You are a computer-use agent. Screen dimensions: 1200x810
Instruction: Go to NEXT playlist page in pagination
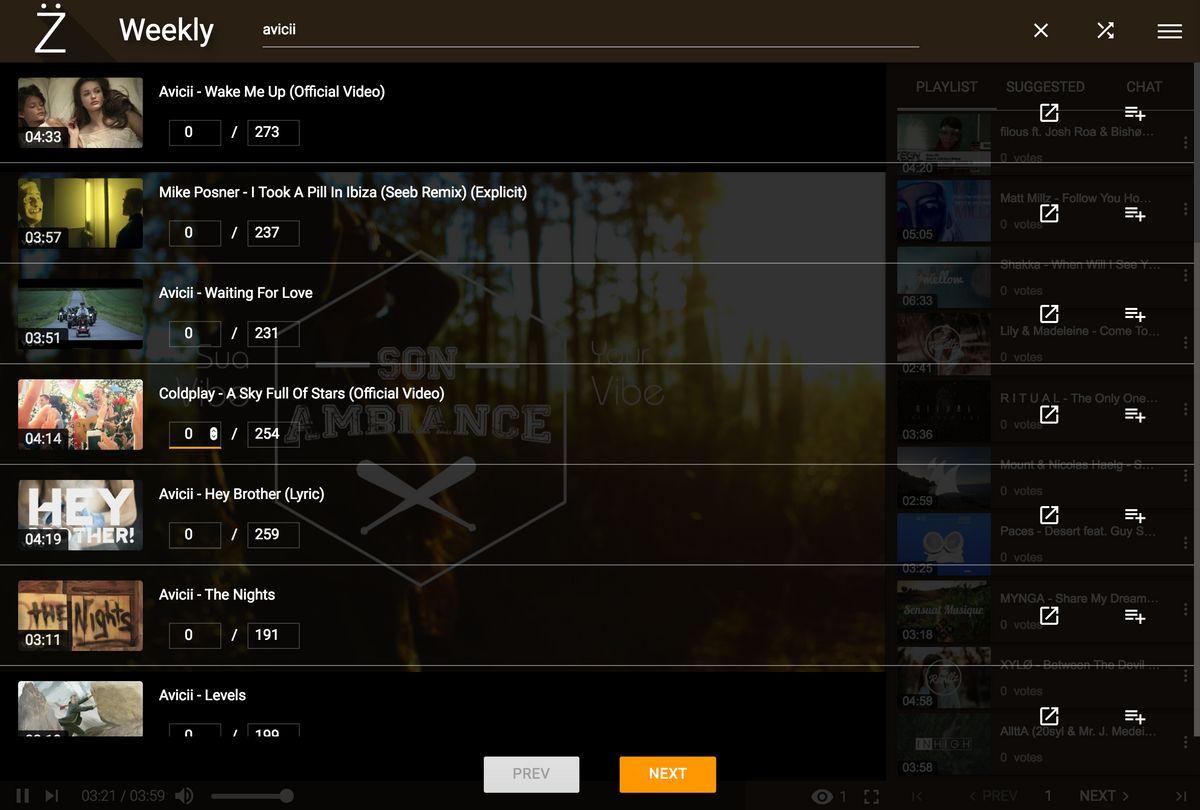coord(1104,796)
